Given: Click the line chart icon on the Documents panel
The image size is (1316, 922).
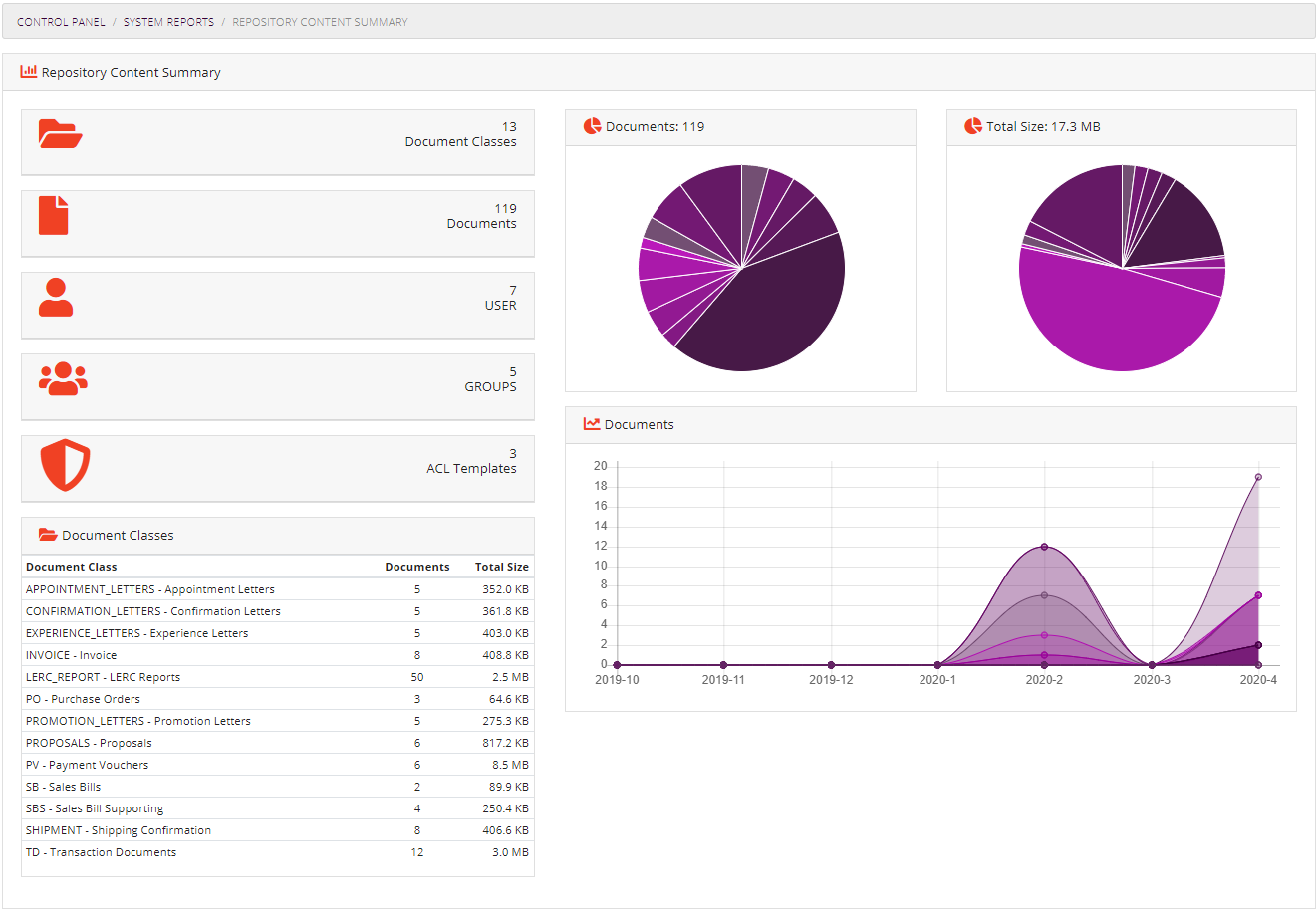Looking at the screenshot, I should click(592, 423).
